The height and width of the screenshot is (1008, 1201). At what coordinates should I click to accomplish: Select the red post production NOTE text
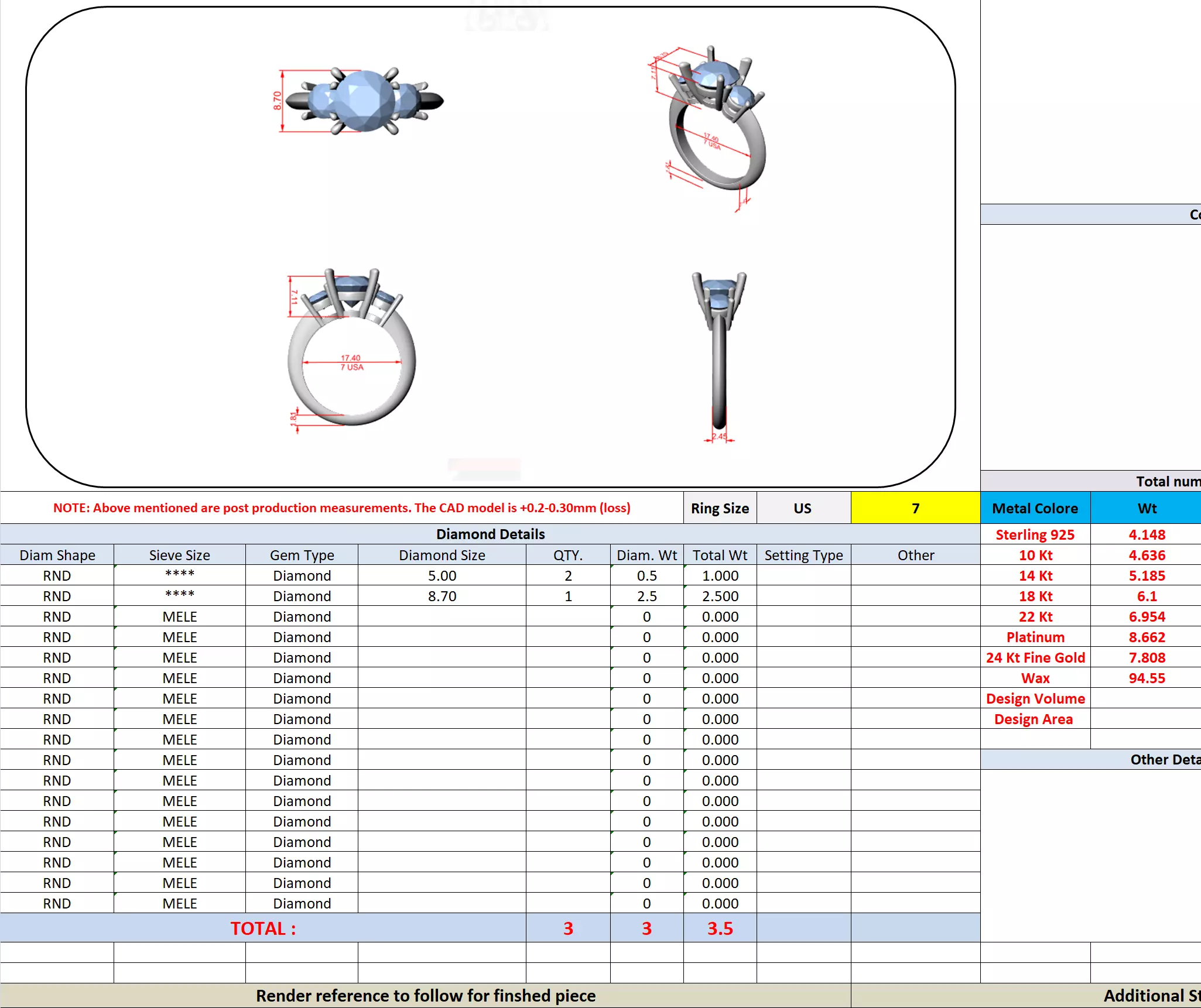(x=342, y=508)
